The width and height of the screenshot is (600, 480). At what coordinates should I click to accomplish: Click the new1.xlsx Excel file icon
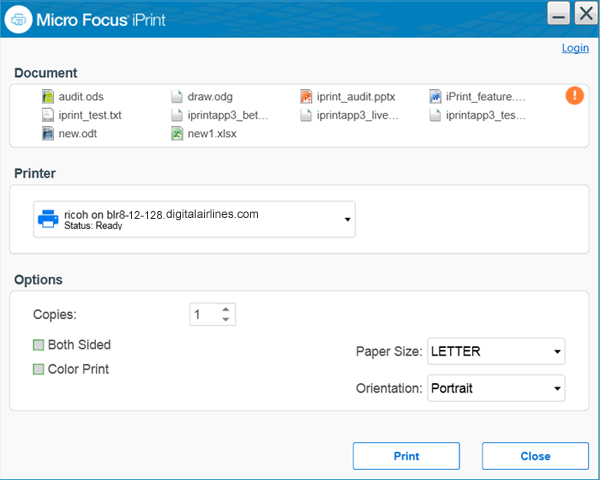(177, 133)
